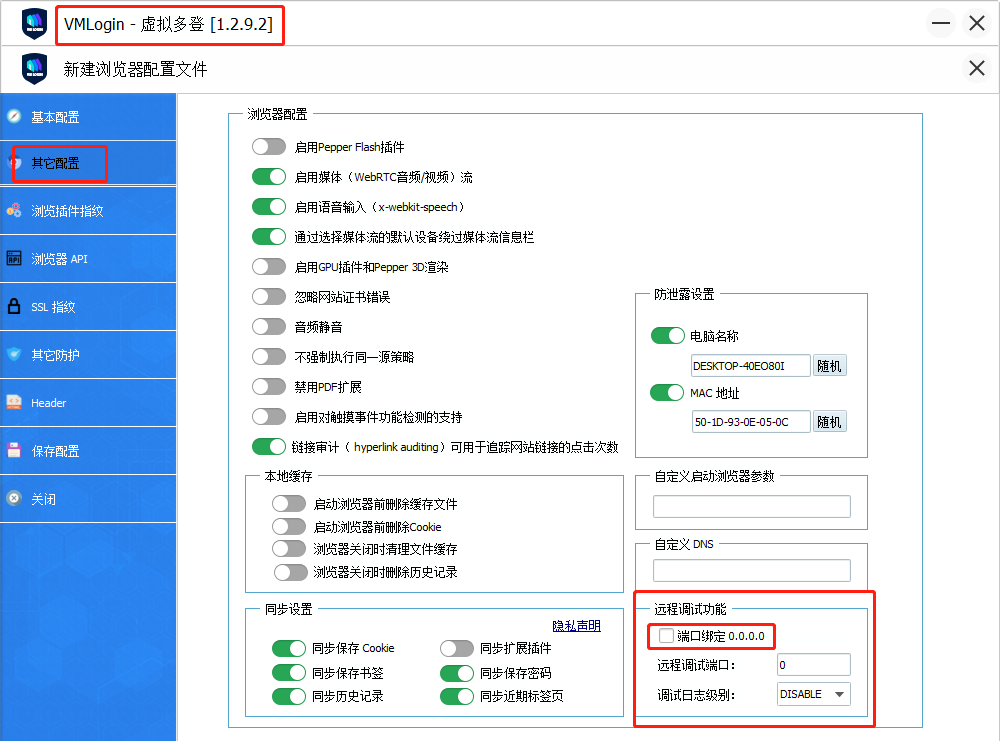The width and height of the screenshot is (1000, 741).
Task: Enable the 启用Pepper Flash插件 toggle
Action: coord(269,147)
